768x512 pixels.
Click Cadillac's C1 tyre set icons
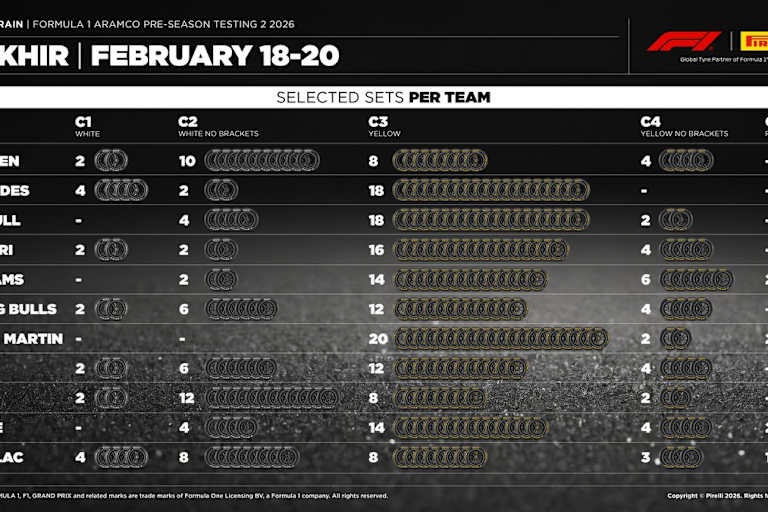(121, 457)
